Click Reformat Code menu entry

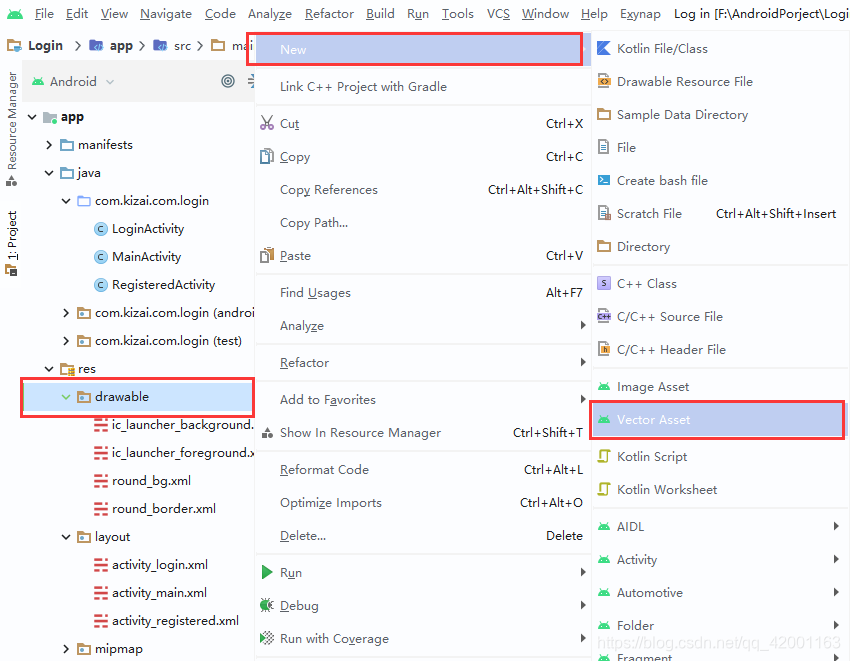point(423,470)
